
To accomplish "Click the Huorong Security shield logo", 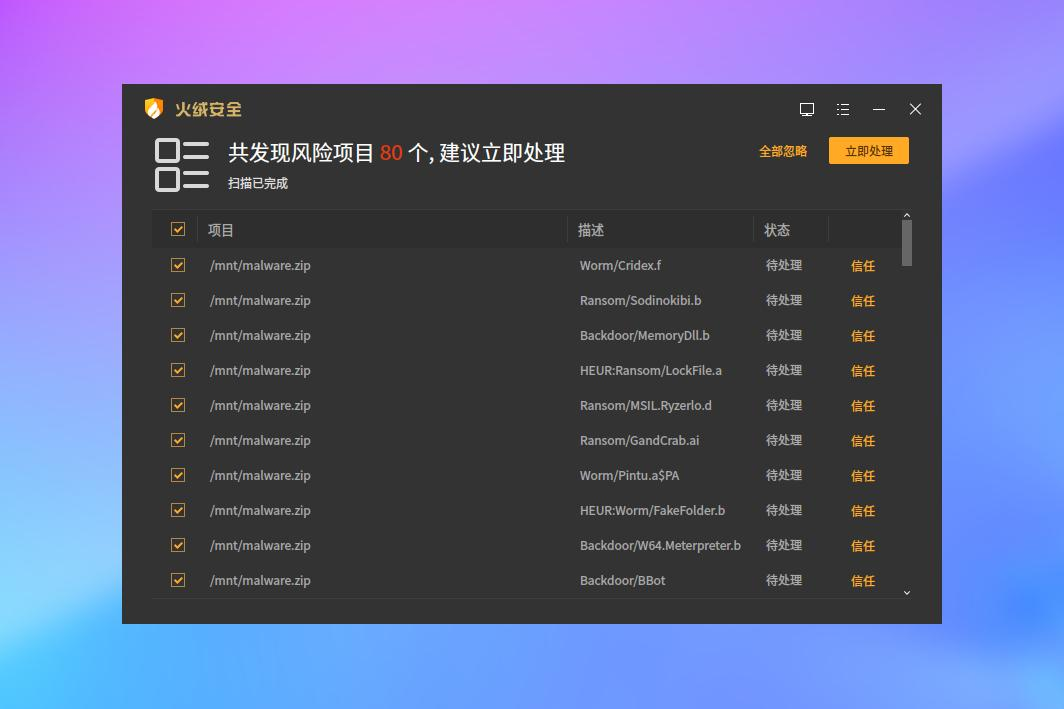I will [x=154, y=109].
